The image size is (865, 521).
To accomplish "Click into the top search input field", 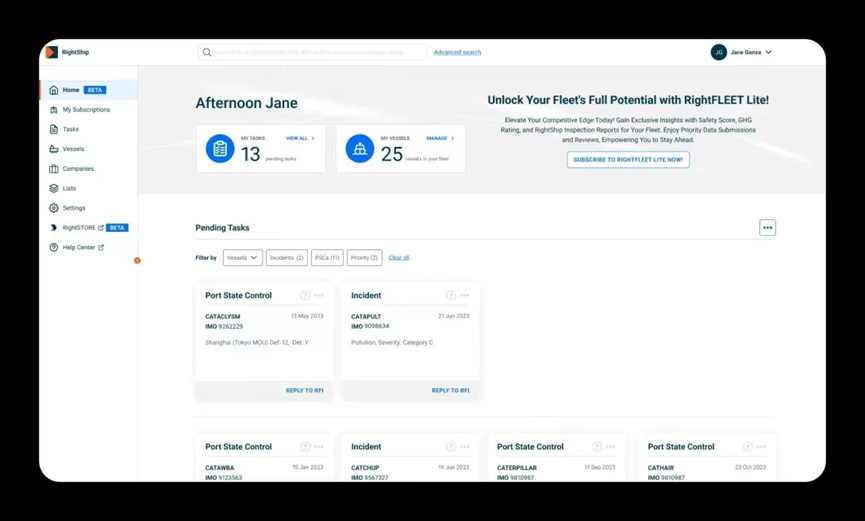I will [x=313, y=52].
